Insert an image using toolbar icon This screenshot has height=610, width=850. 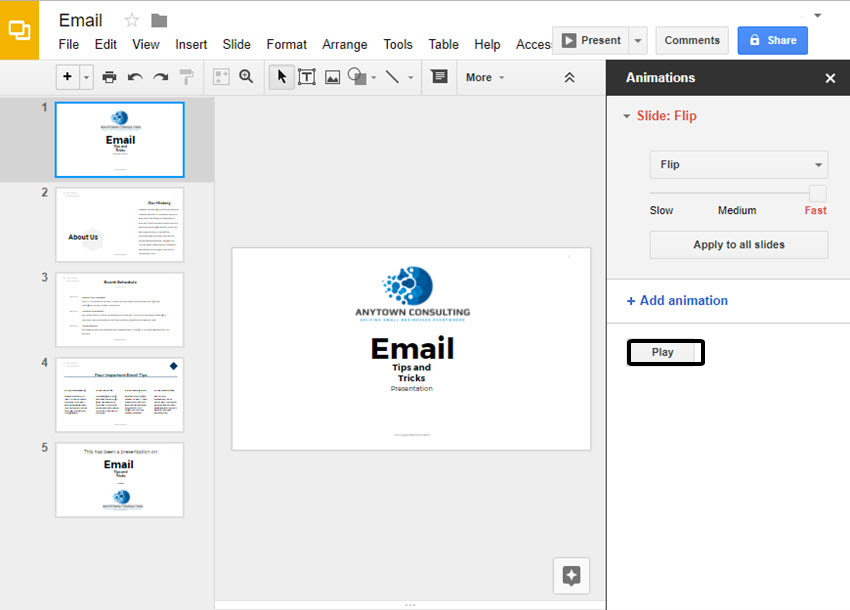[332, 77]
